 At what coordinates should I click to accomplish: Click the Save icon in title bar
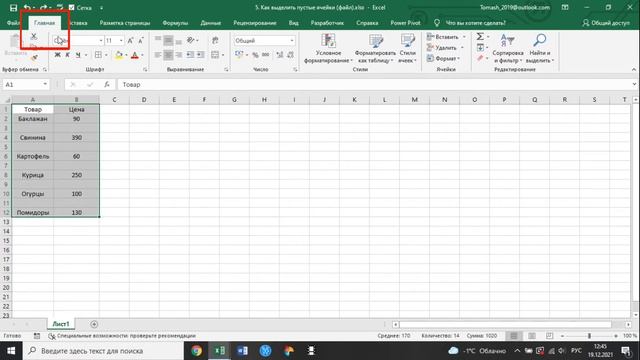(13, 7)
